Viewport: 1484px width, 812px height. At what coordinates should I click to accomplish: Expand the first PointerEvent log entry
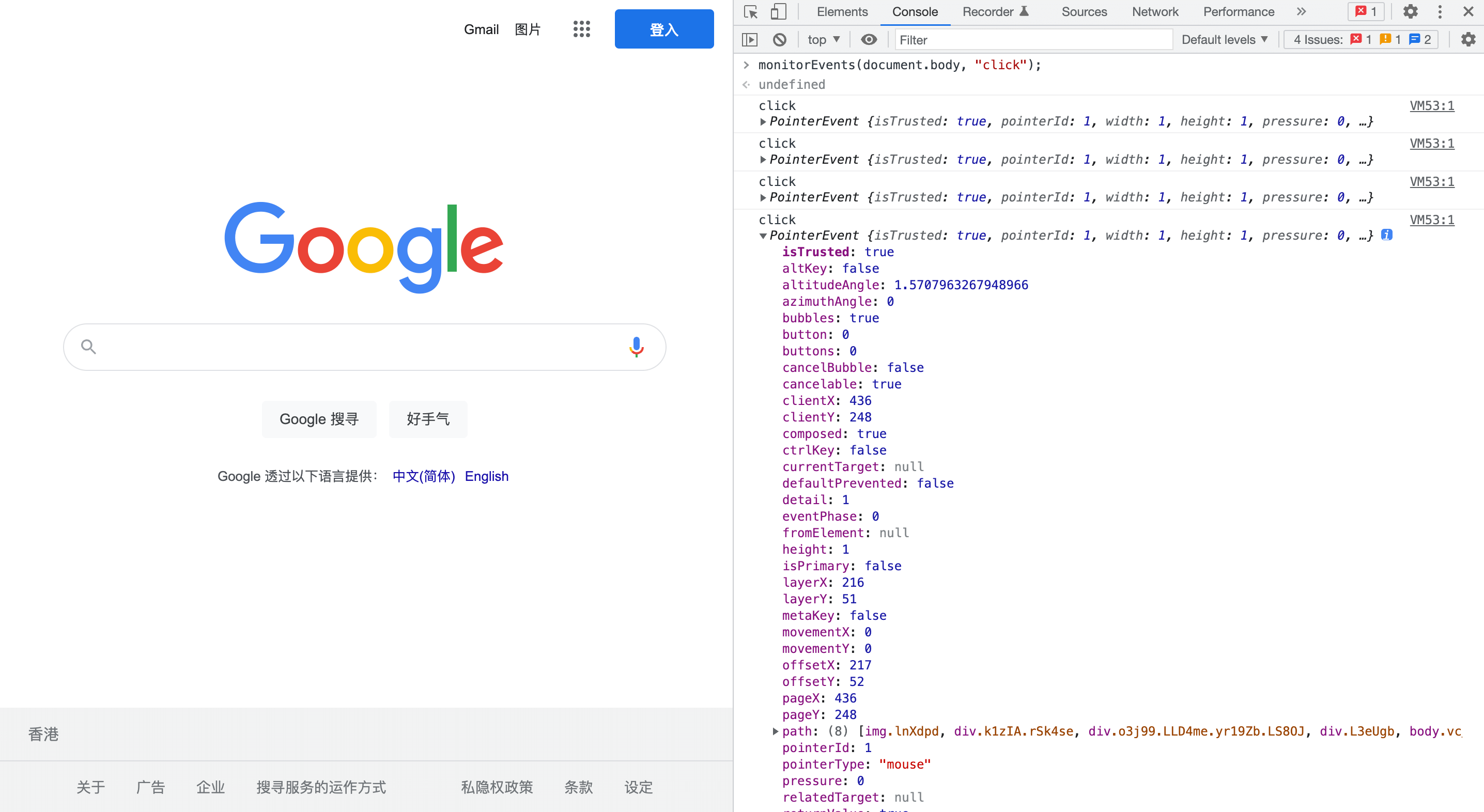pos(763,121)
